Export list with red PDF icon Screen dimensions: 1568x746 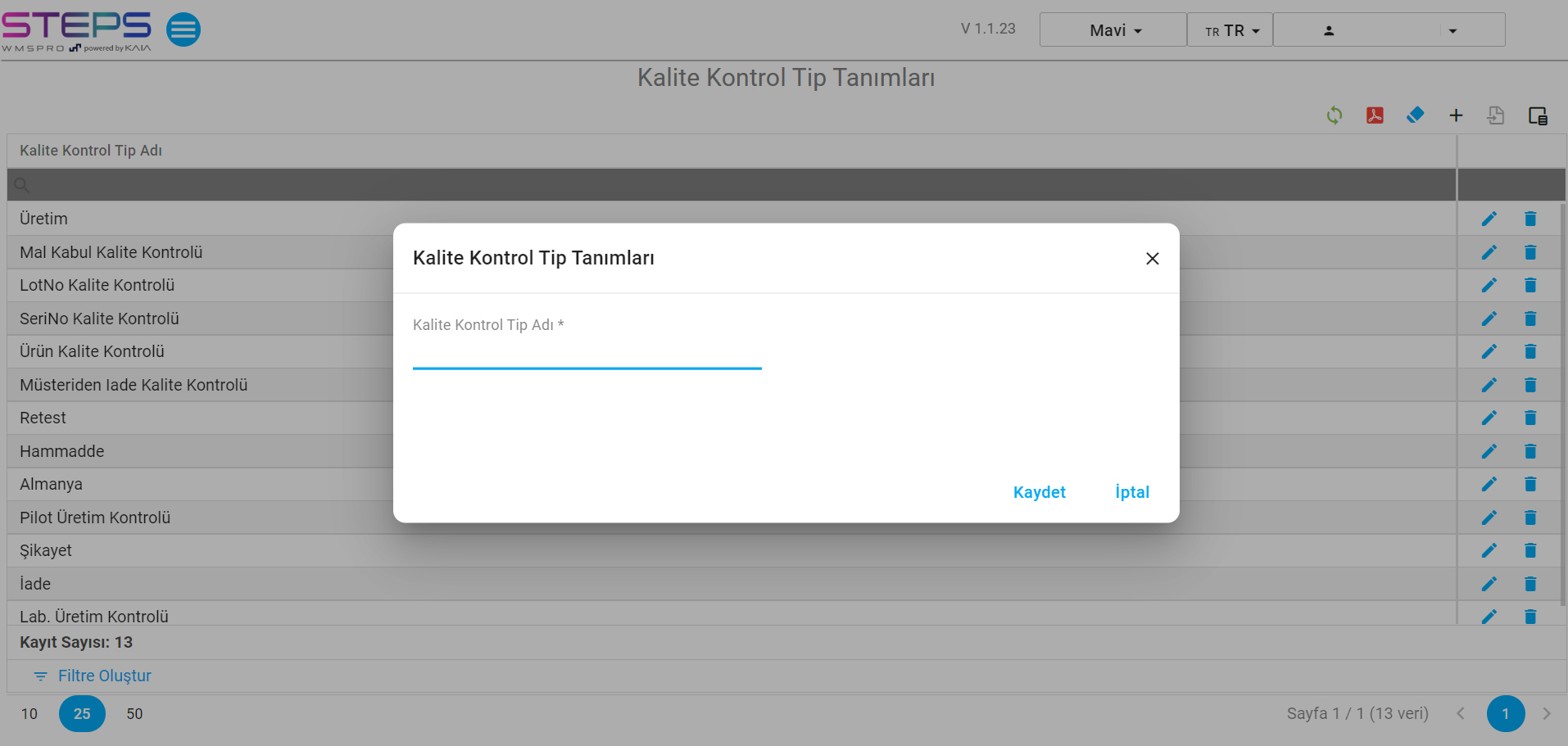point(1375,115)
